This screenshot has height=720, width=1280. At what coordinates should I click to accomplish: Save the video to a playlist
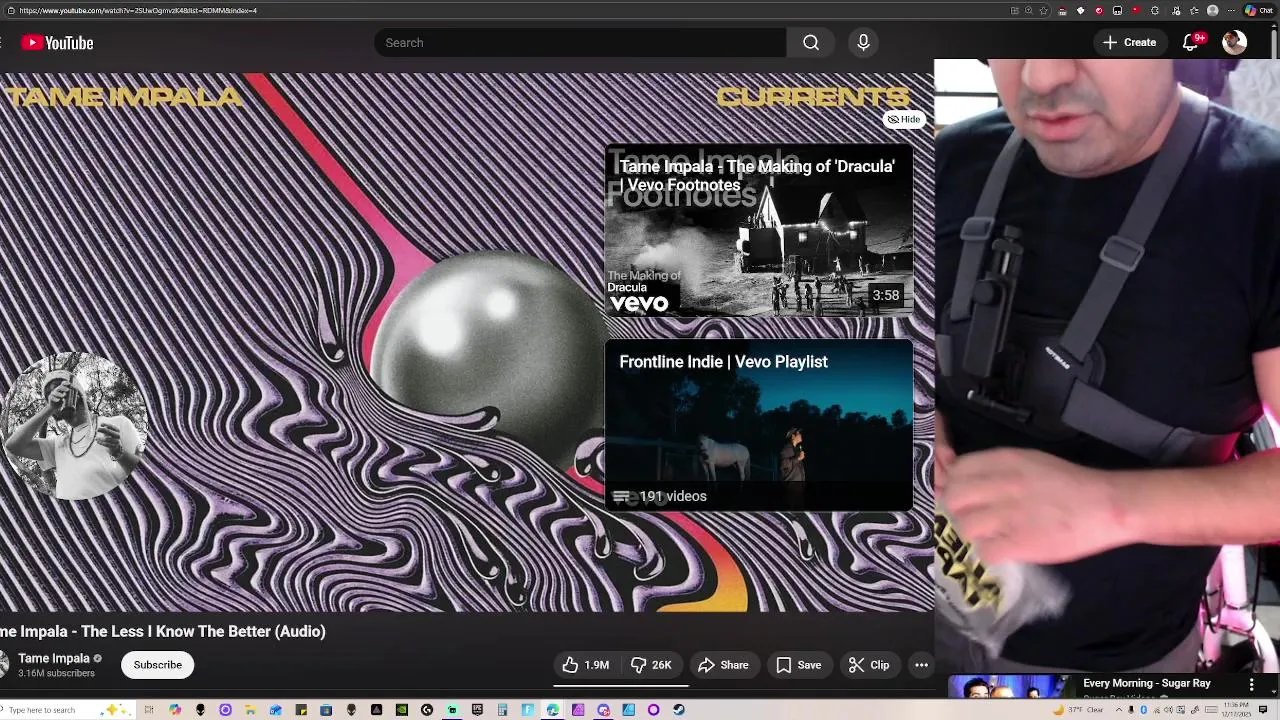click(798, 665)
